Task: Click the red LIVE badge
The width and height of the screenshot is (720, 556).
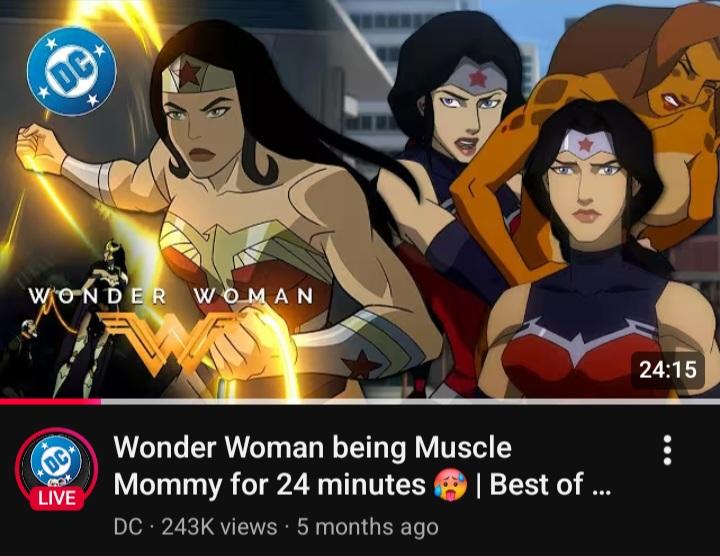Action: [57, 498]
